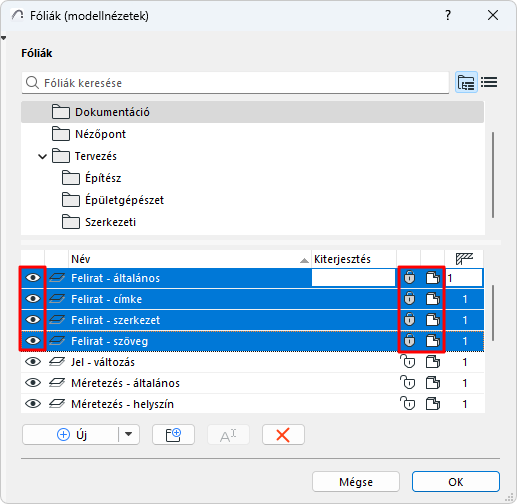Image resolution: width=517 pixels, height=504 pixels.
Task: Click the red X delete button
Action: (x=283, y=434)
